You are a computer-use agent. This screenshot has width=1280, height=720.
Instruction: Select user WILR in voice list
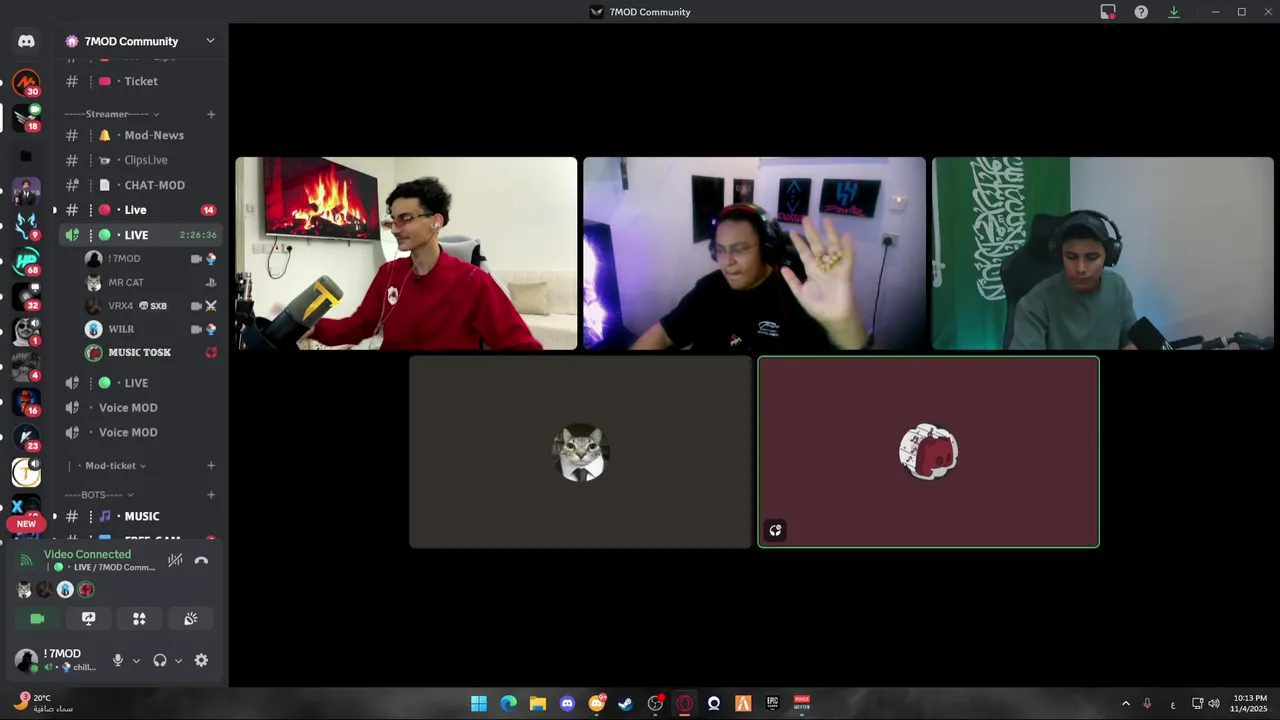coord(150,329)
